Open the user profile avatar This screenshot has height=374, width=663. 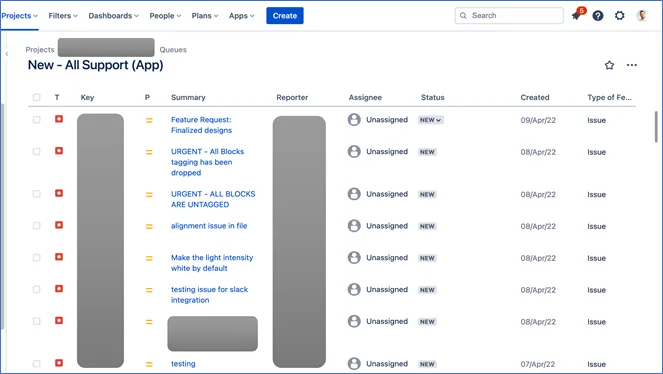click(642, 16)
